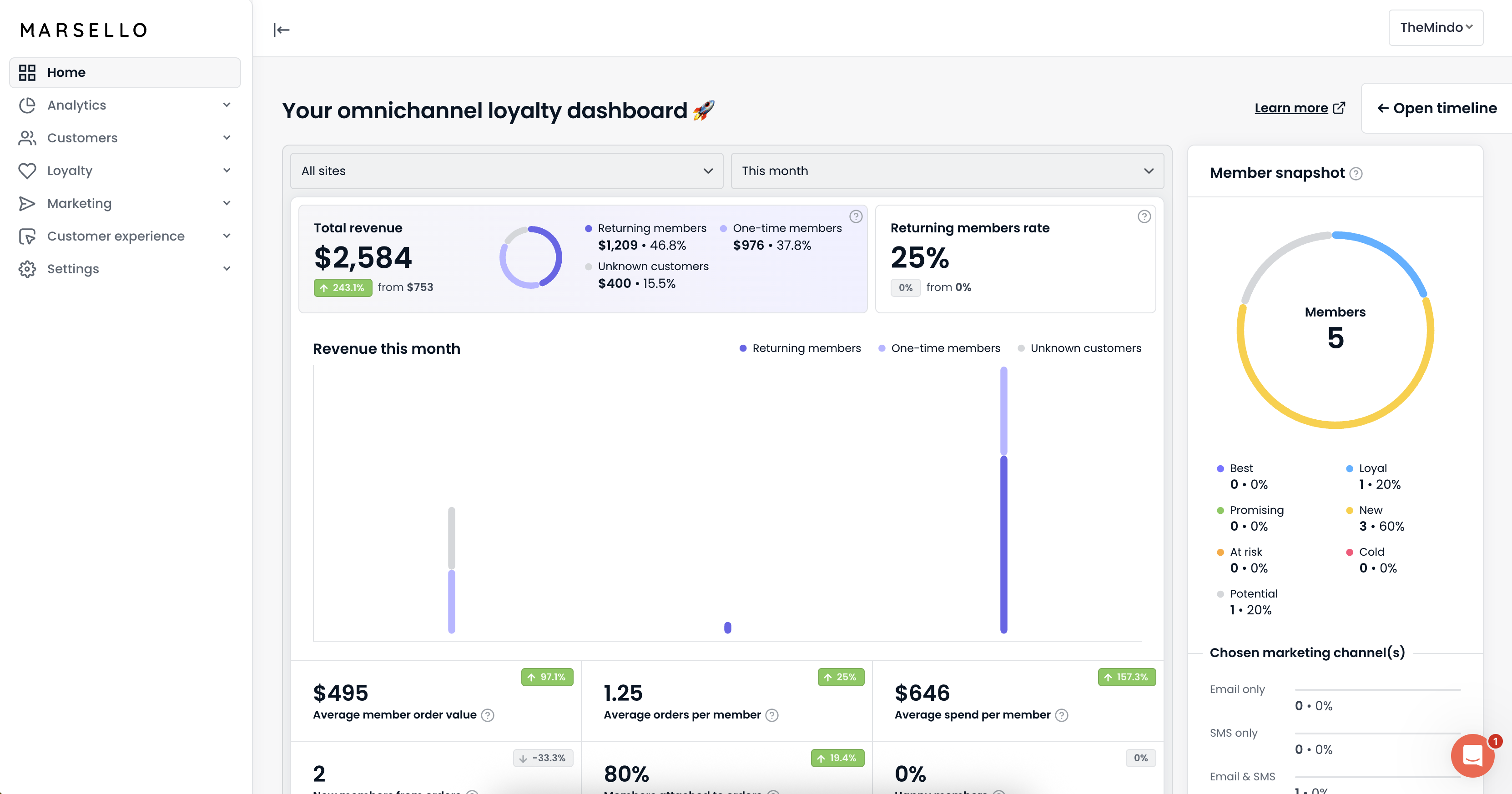Click Total revenue help question icon
Screen dimensions: 1512x794
(x=856, y=216)
